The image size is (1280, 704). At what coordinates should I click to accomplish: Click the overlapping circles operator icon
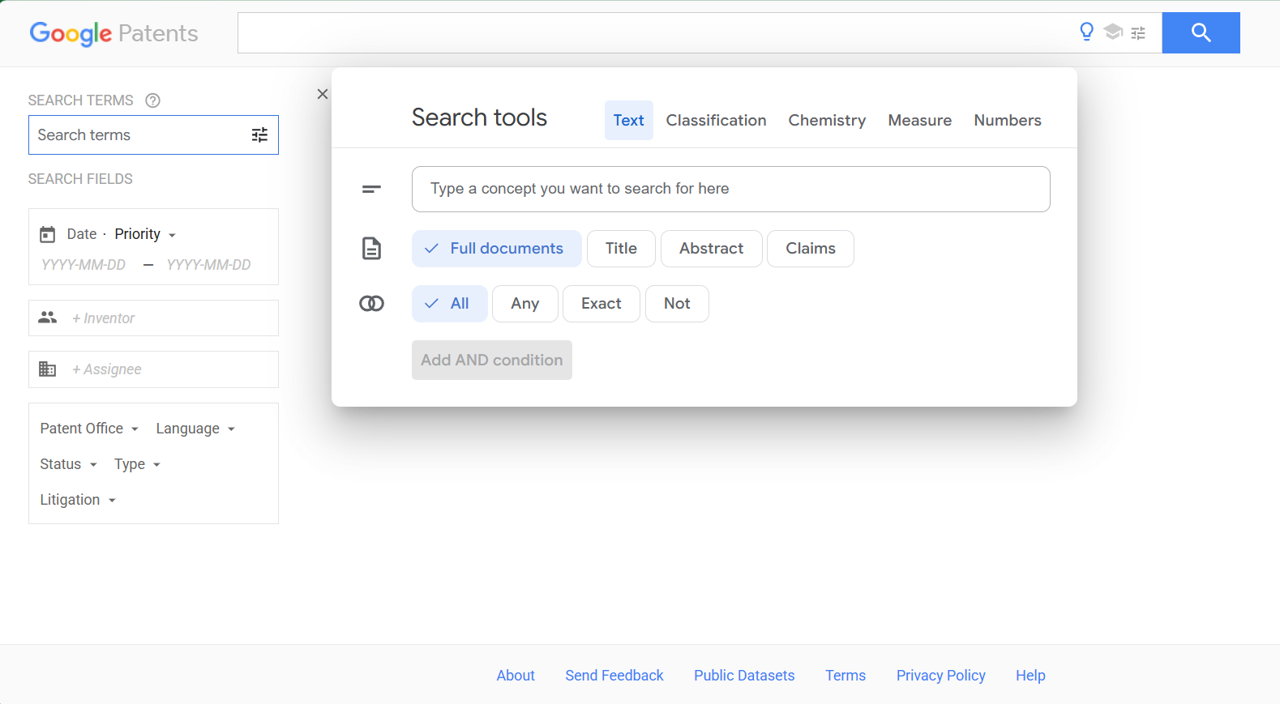pyautogui.click(x=372, y=304)
